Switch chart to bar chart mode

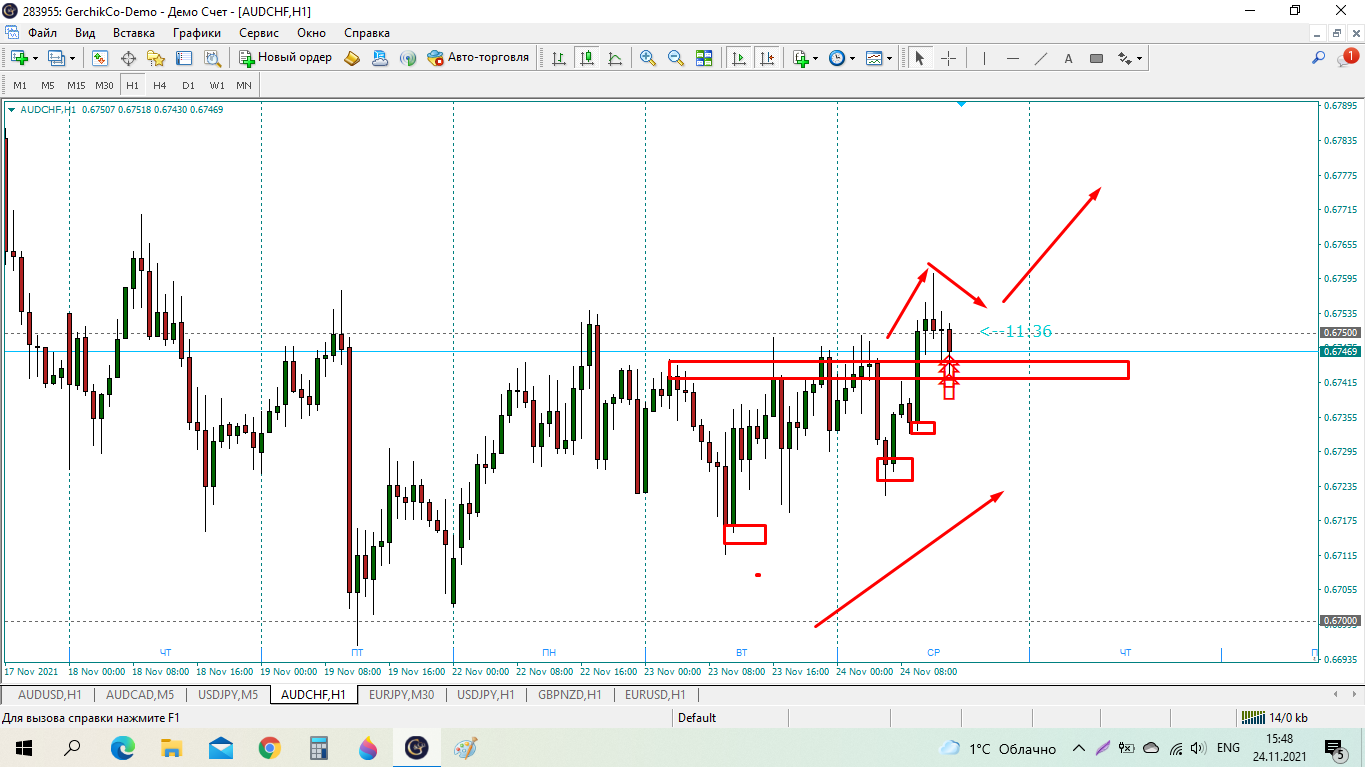coord(558,58)
